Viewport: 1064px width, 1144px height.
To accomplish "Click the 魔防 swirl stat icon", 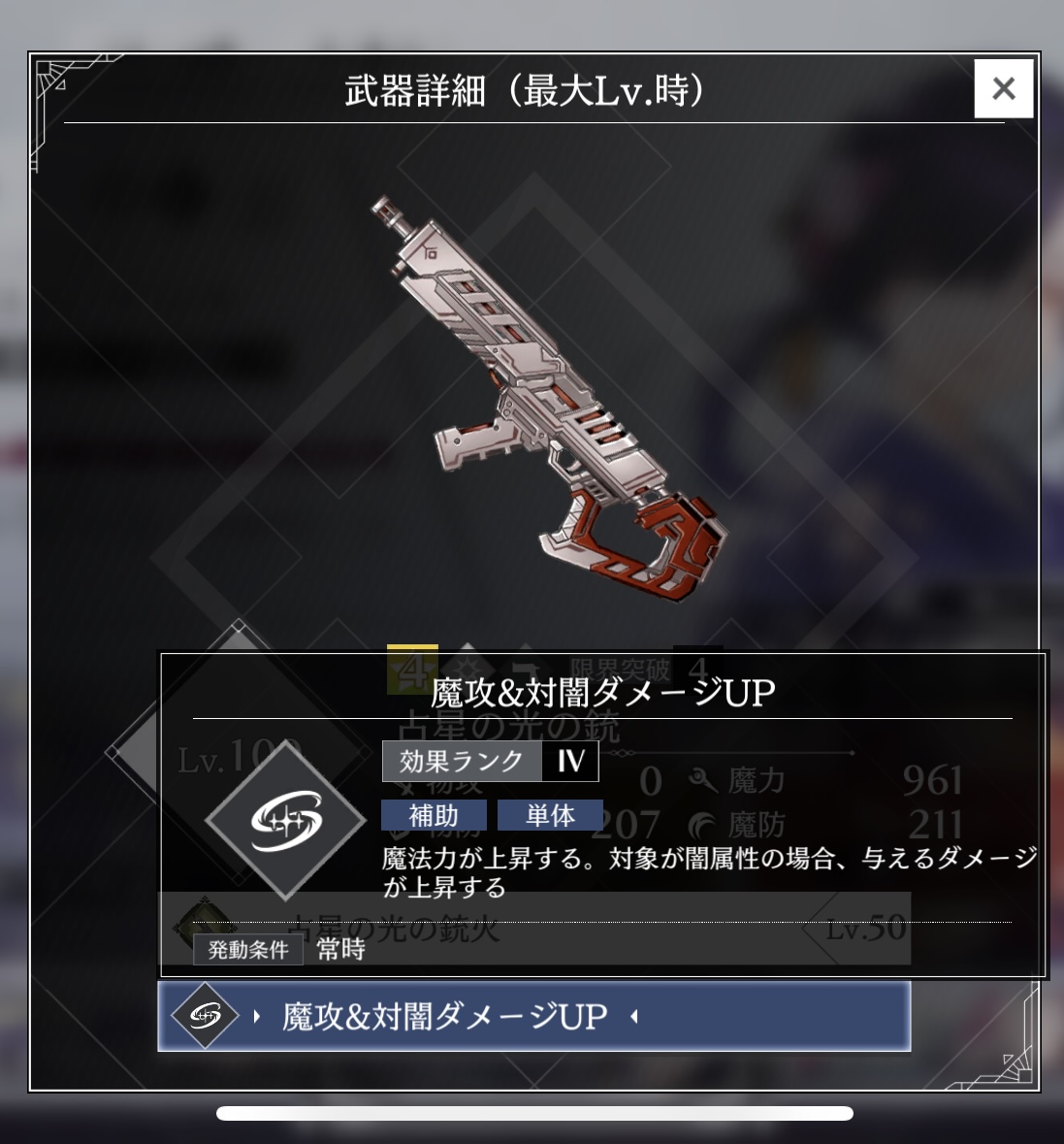I will pos(702,825).
